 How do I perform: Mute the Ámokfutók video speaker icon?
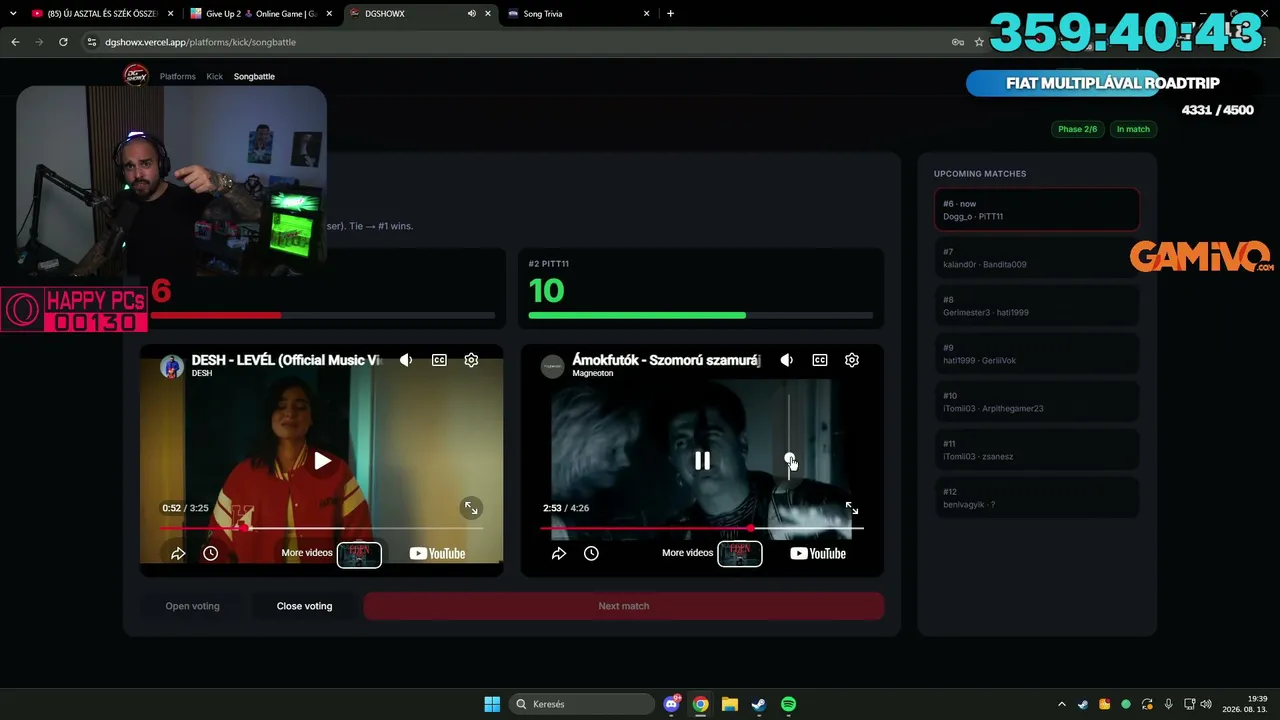coord(787,360)
